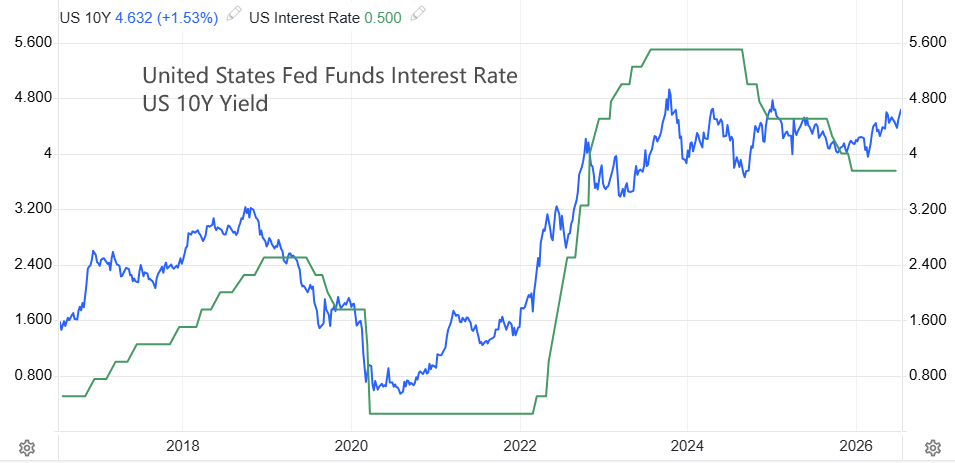The image size is (955, 463).
Task: Click the +1.53% change indicator
Action: [187, 17]
